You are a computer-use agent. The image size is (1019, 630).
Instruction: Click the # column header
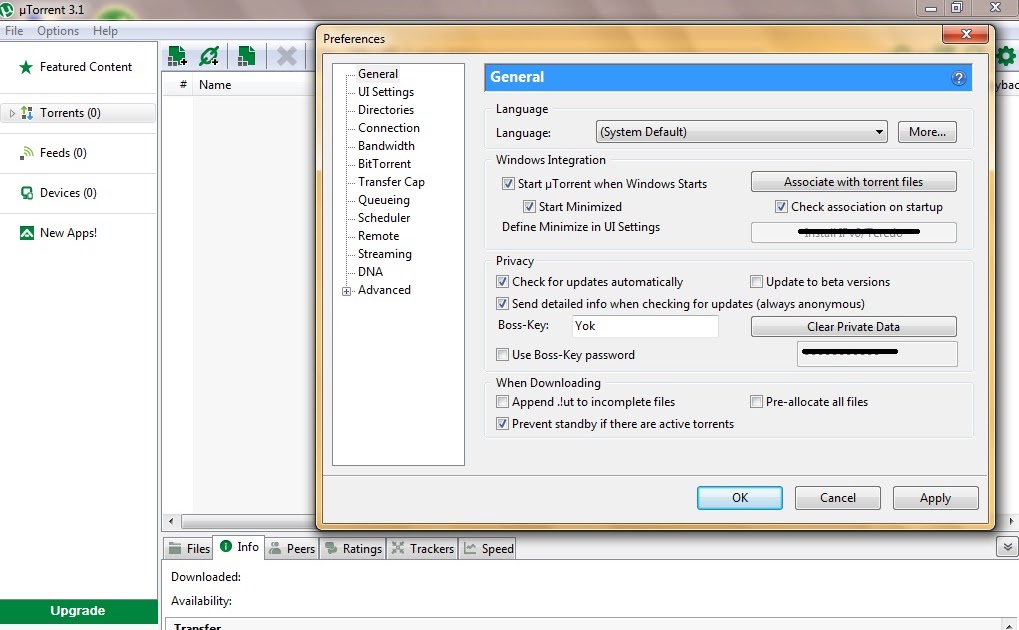click(x=183, y=85)
